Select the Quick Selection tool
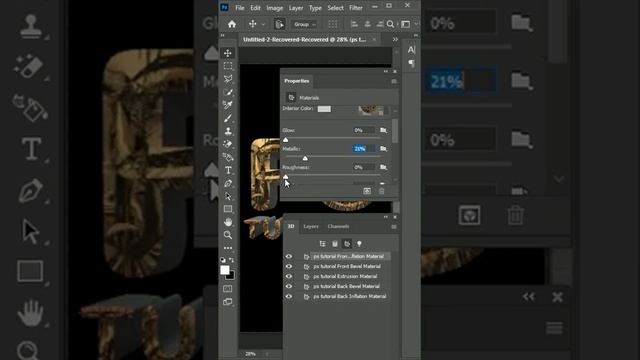The height and width of the screenshot is (360, 640). tap(228, 92)
